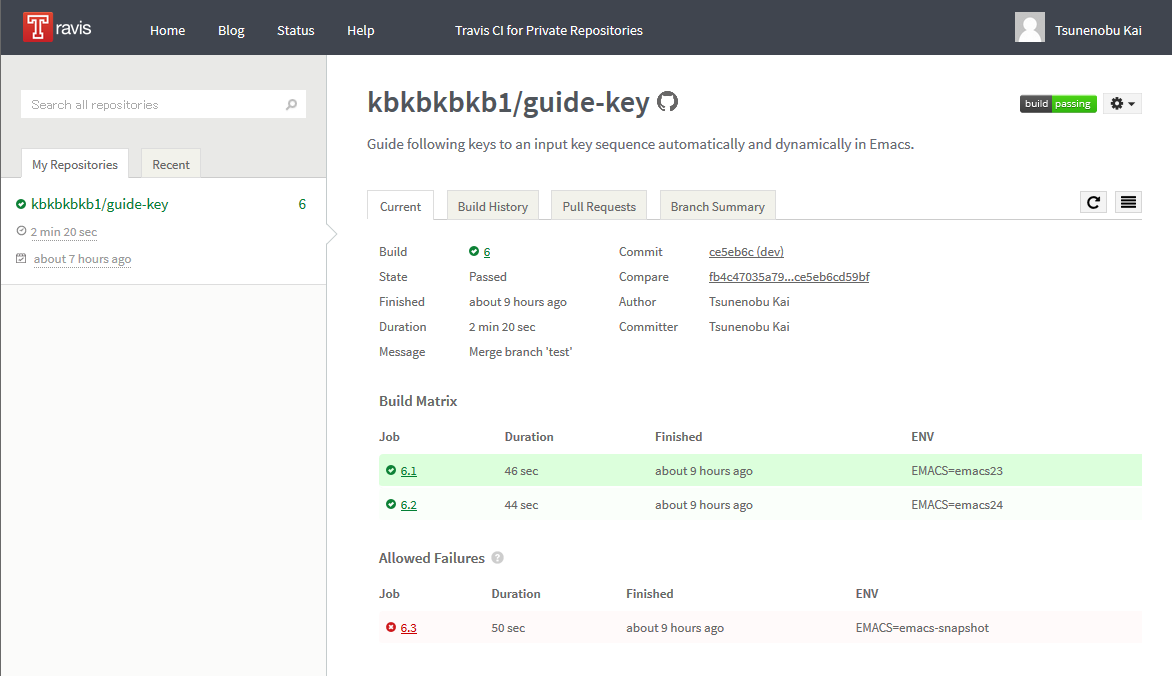1172x676 pixels.
Task: Click the build passing status badge
Action: [1058, 104]
